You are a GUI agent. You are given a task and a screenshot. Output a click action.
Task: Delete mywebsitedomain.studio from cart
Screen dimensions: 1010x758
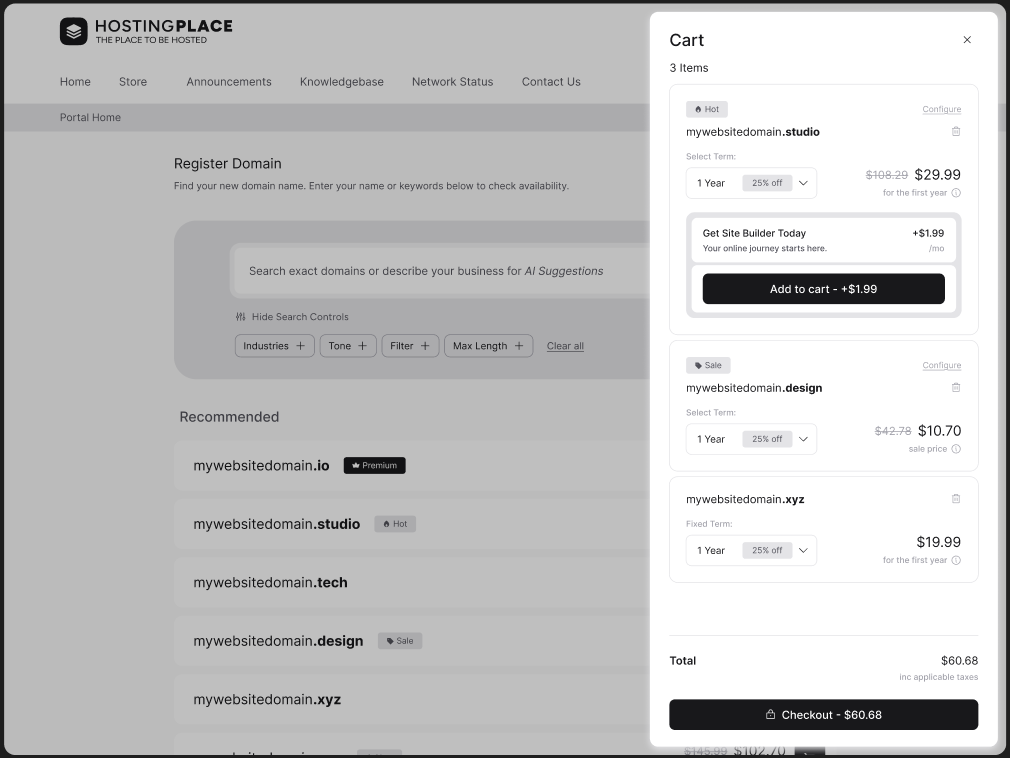coord(956,131)
